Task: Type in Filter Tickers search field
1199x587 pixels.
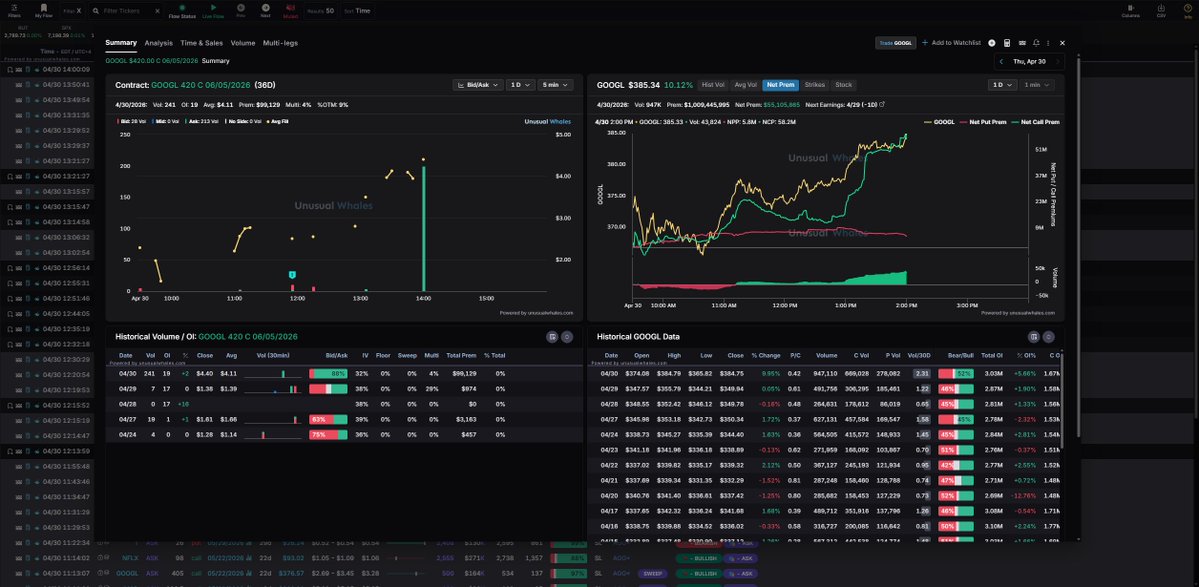Action: pyautogui.click(x=126, y=11)
